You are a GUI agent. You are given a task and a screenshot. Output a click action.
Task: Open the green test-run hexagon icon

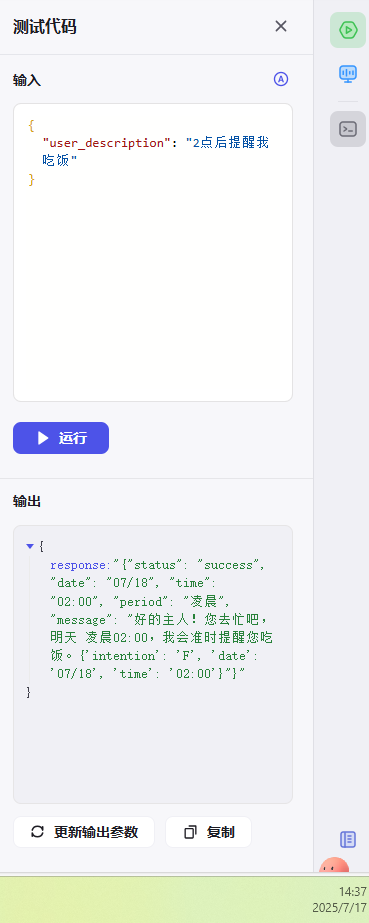(x=348, y=29)
